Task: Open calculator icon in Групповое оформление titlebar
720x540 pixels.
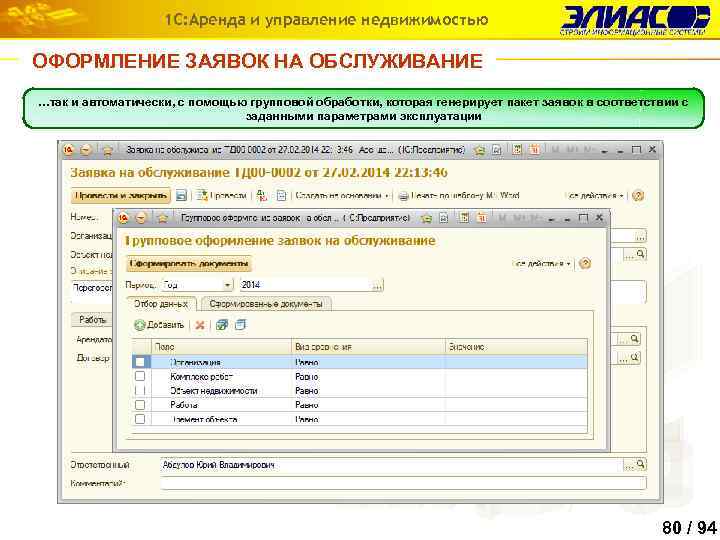Action: tap(464, 218)
